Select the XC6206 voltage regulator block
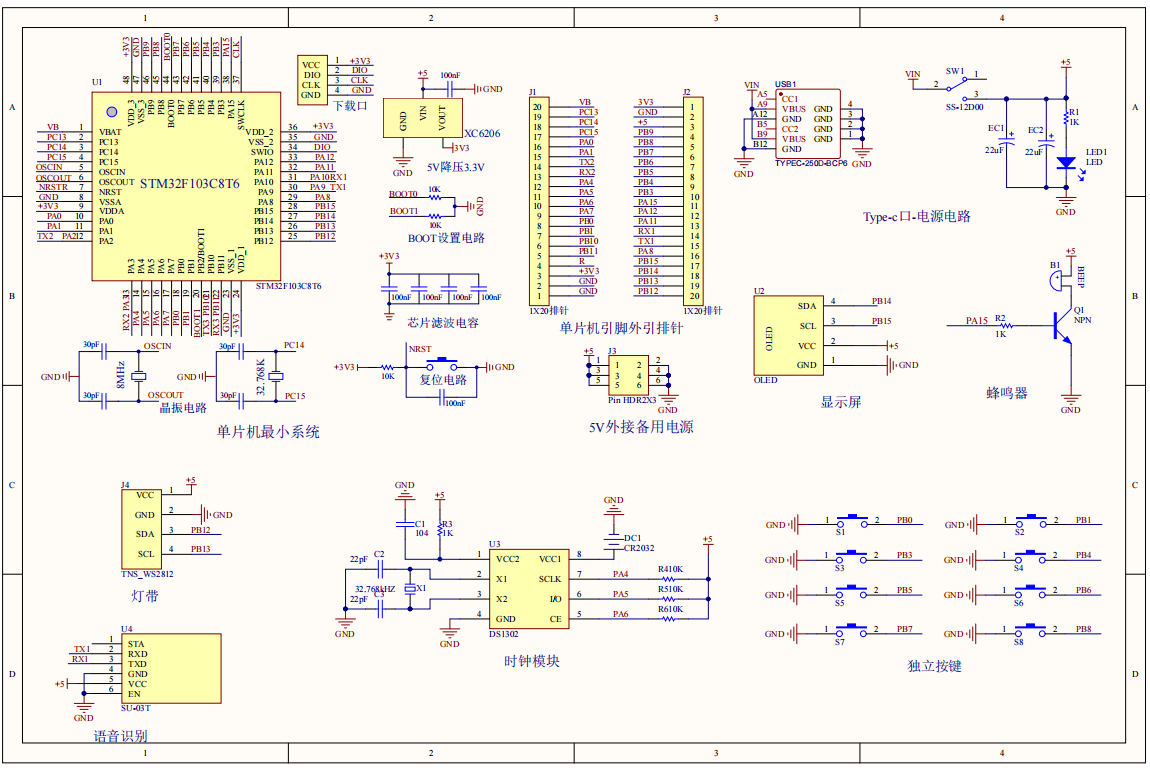The width and height of the screenshot is (1150, 768). point(422,119)
